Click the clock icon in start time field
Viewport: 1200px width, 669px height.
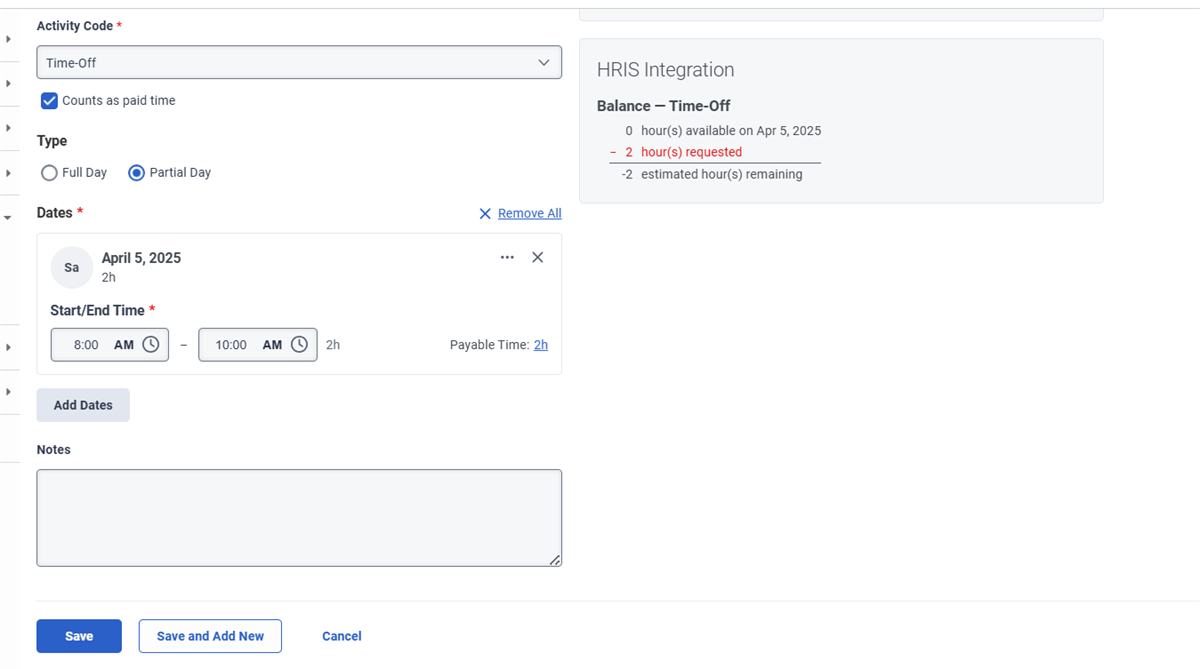pyautogui.click(x=151, y=344)
